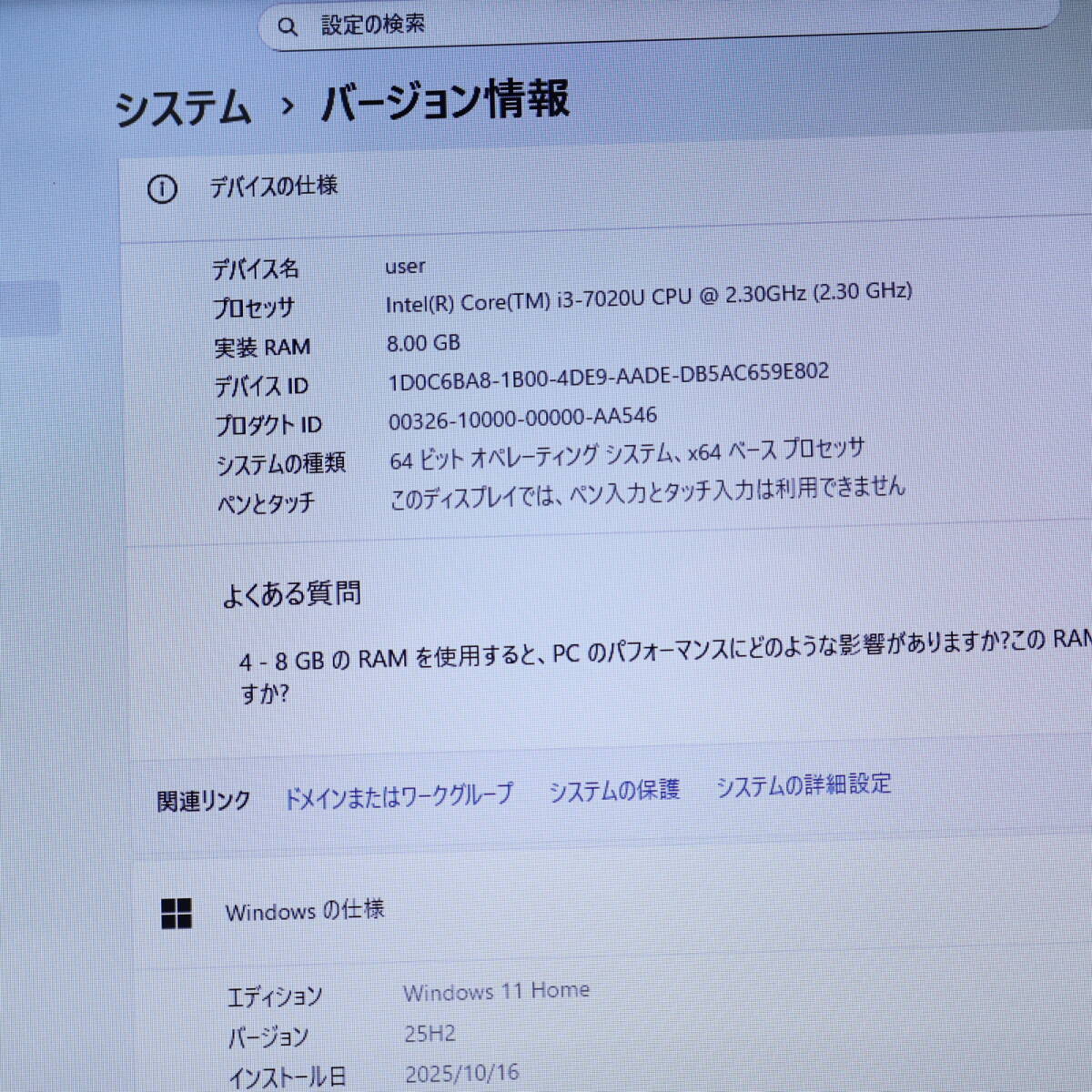Click the info icon beside デバイスの仕様
The image size is (1092, 1092).
point(162,189)
